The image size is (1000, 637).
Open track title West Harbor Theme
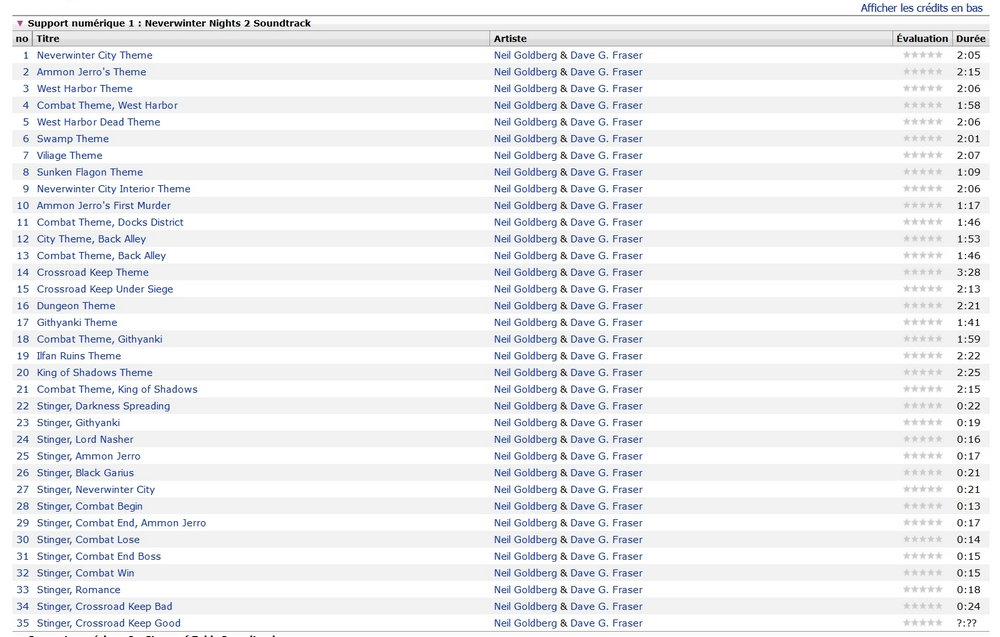[x=85, y=89]
